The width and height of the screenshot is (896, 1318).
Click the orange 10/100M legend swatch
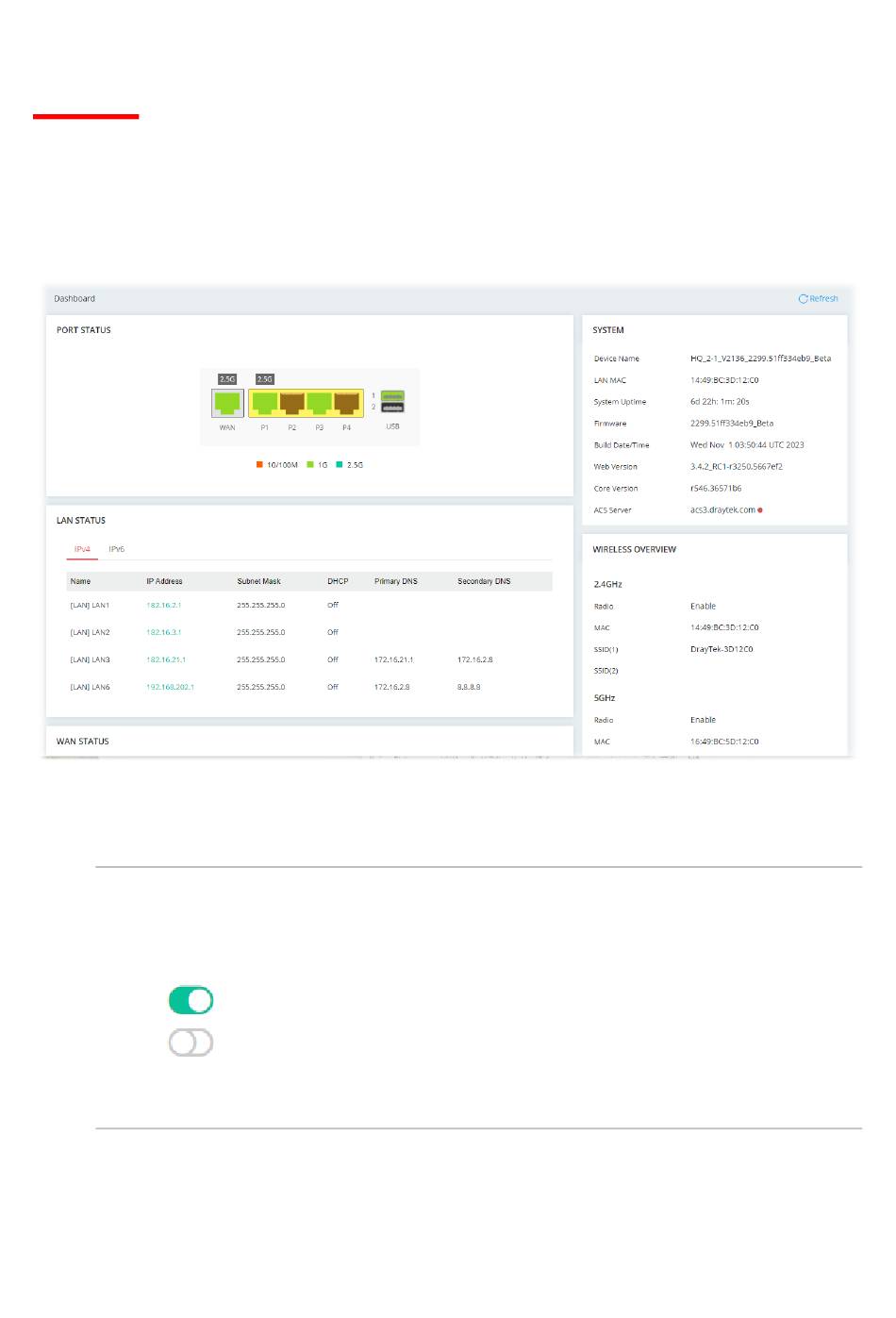coord(259,465)
